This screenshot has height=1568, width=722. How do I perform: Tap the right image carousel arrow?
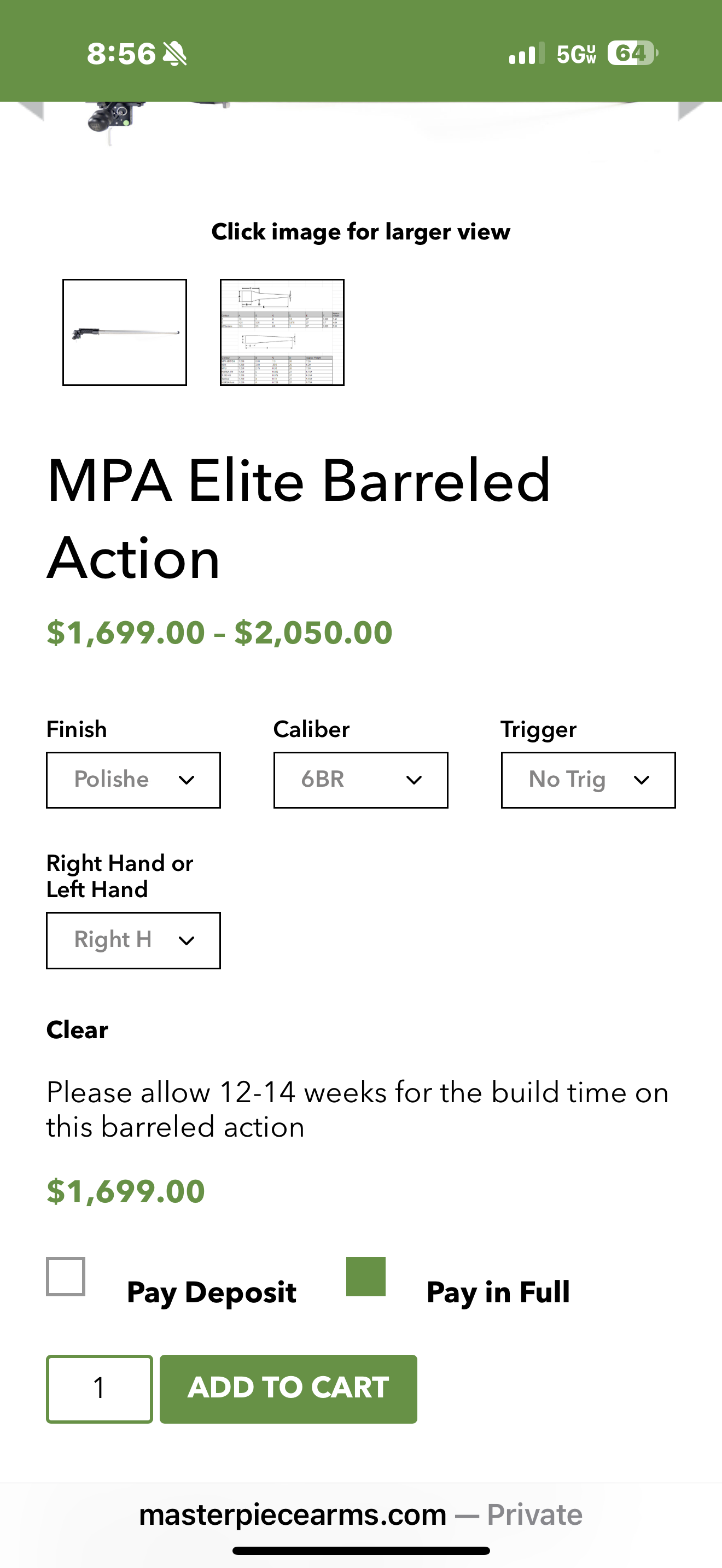click(x=691, y=112)
